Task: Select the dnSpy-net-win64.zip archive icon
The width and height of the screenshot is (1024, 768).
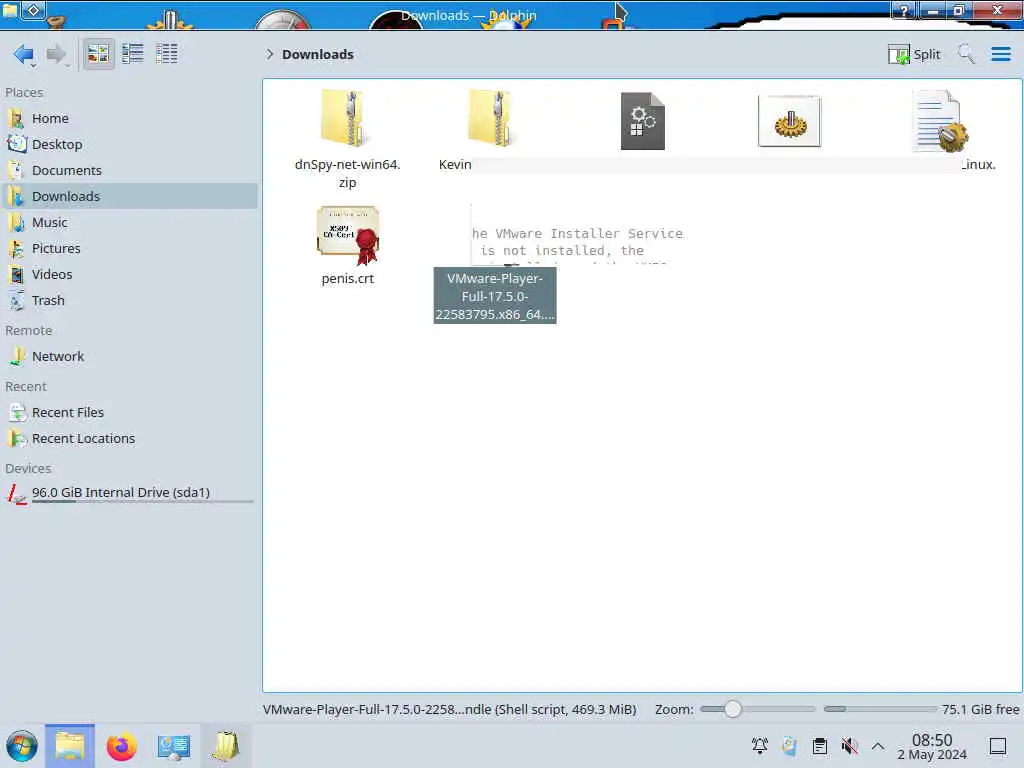Action: (x=345, y=119)
